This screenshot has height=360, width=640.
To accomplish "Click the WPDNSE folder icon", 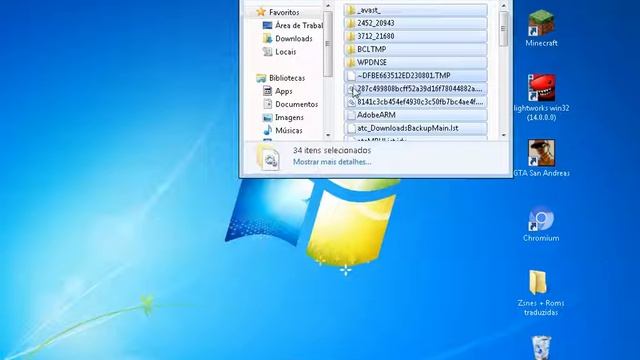I will coord(351,62).
